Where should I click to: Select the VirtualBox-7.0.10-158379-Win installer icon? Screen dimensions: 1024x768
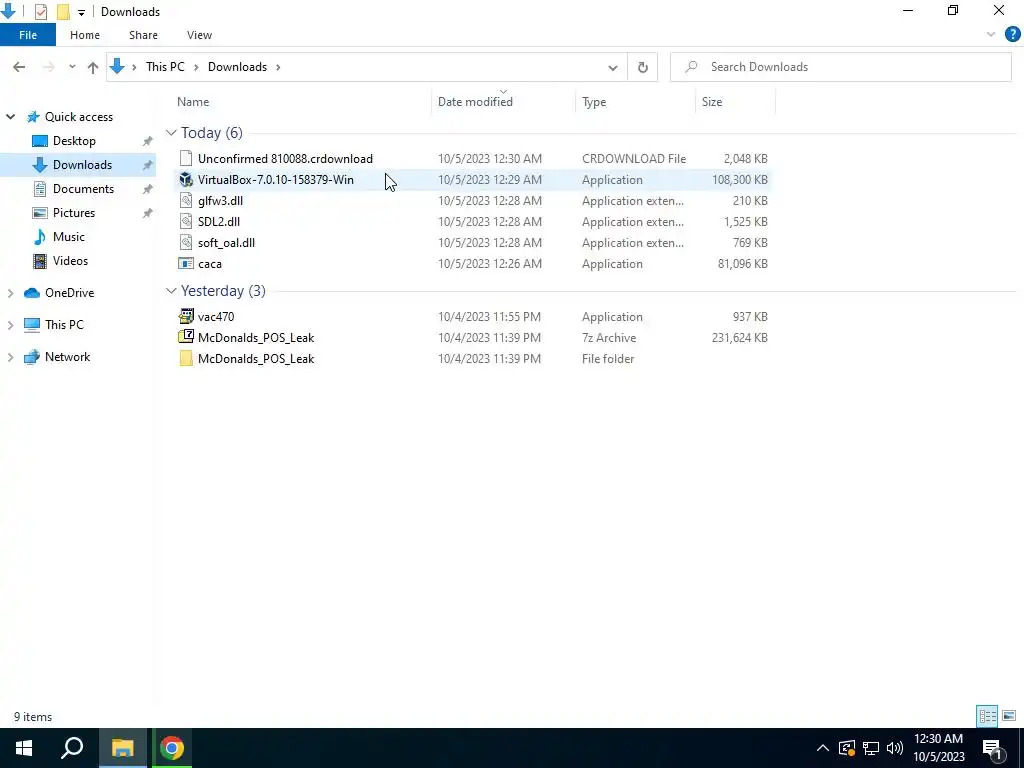point(186,180)
